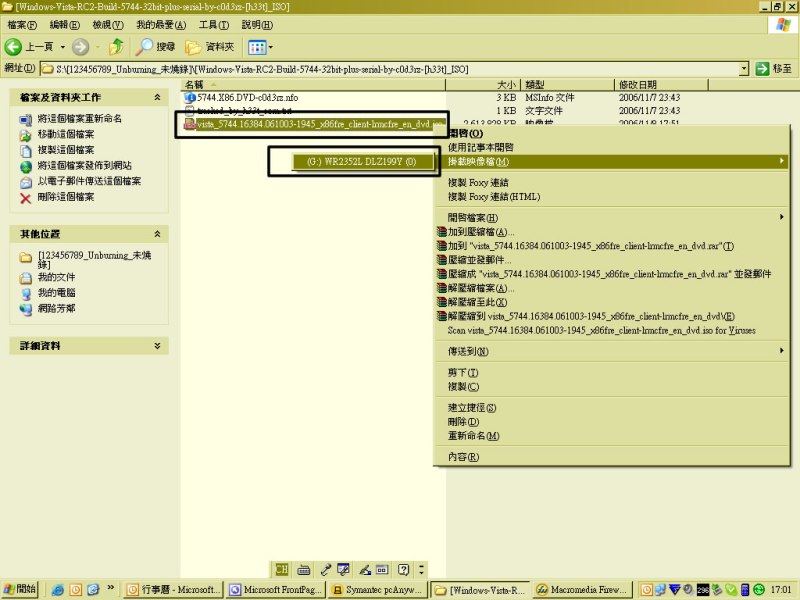
Task: Switch to Macromedia Fireworks taskbar button
Action: pos(583,590)
